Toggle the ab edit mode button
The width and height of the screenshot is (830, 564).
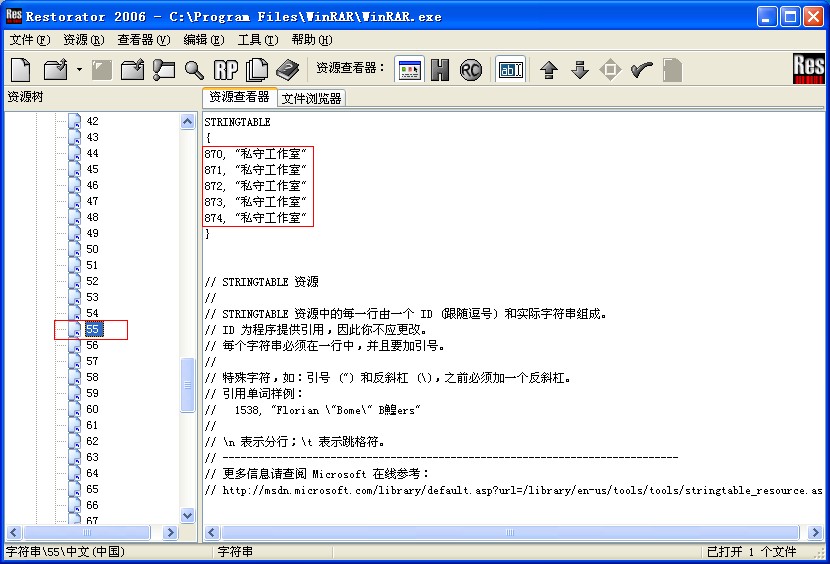pos(511,70)
